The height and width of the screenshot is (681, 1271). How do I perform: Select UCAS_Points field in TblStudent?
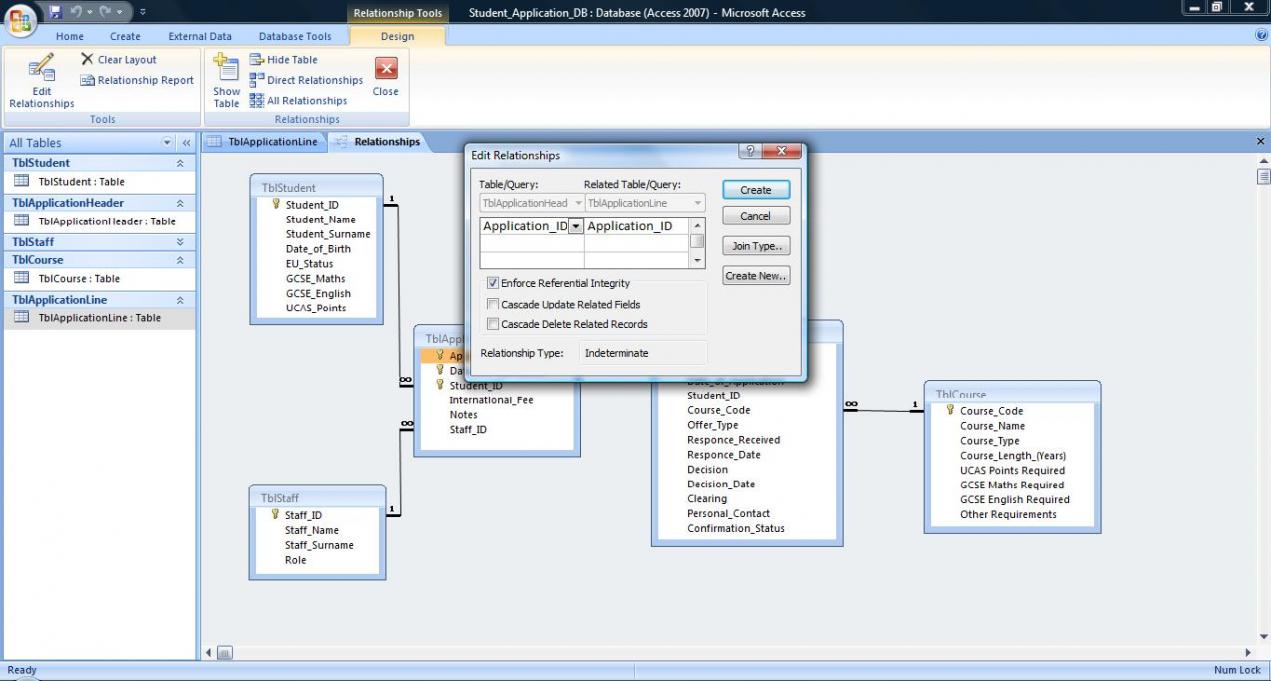[x=315, y=308]
